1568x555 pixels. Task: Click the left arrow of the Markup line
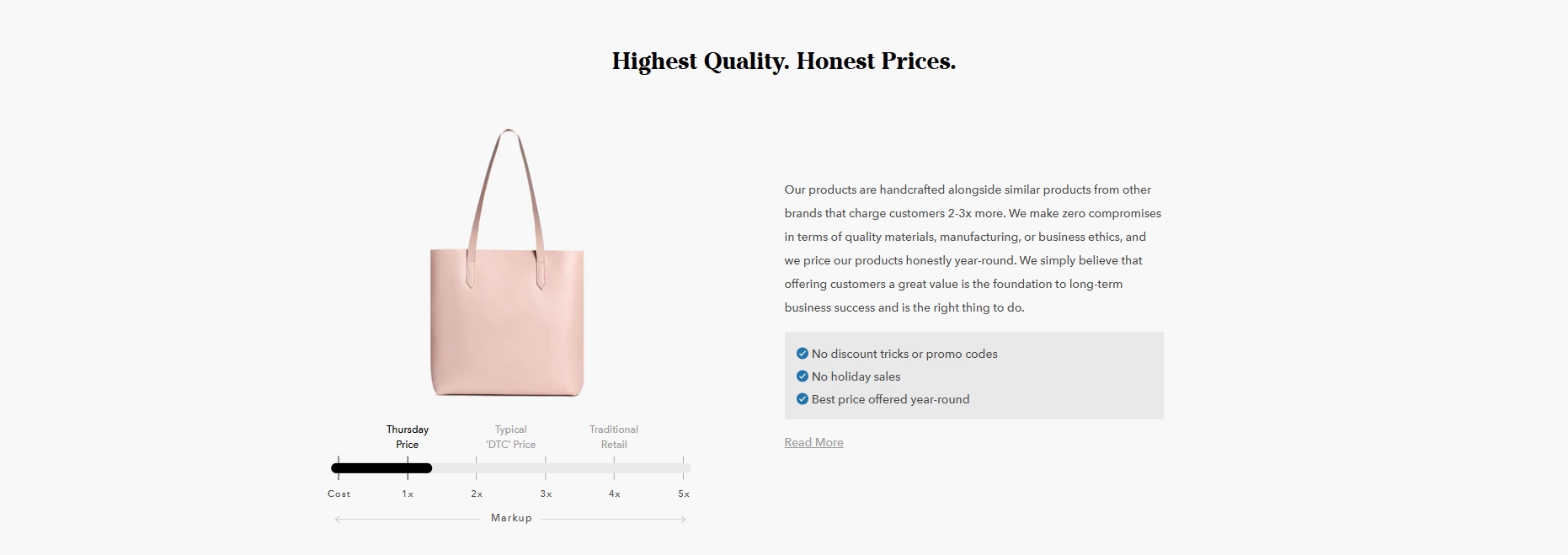(339, 520)
